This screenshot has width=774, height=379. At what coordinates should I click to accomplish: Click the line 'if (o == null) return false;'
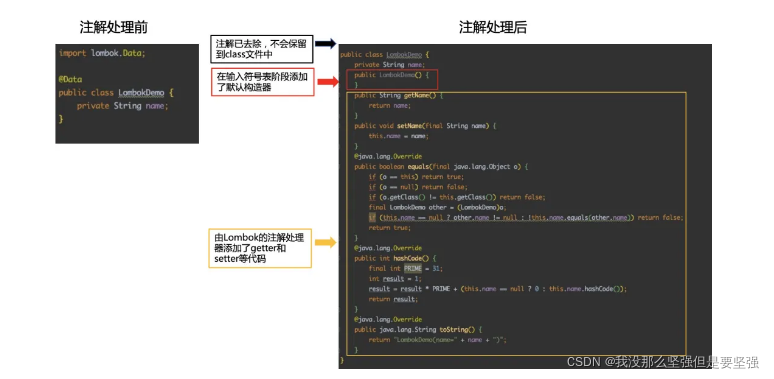[418, 187]
